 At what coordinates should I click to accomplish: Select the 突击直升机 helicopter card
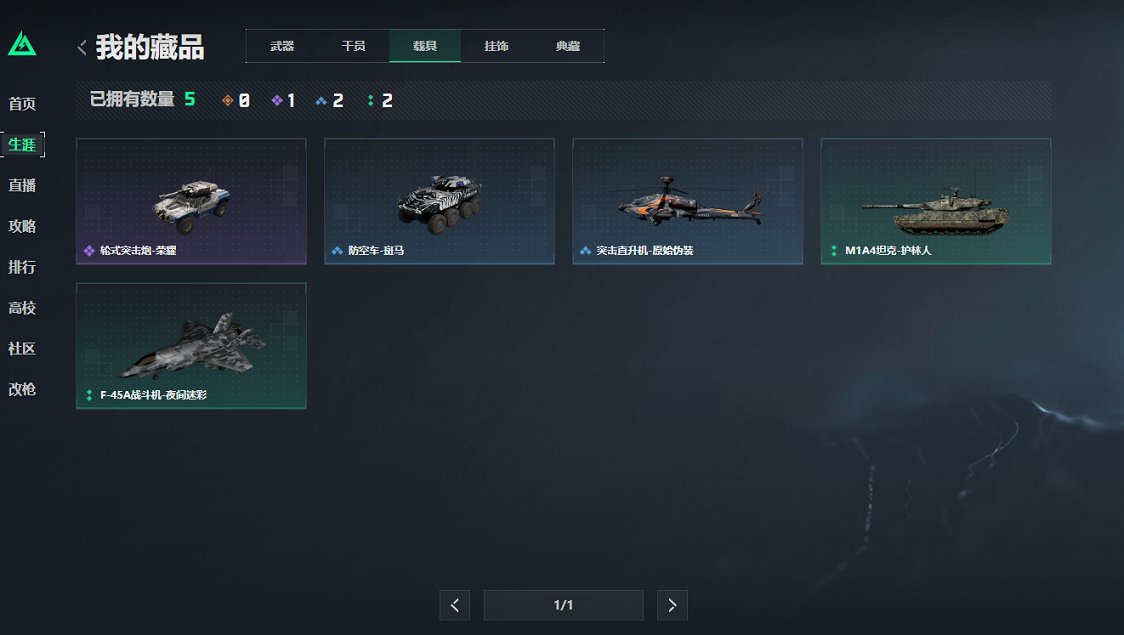pyautogui.click(x=687, y=201)
